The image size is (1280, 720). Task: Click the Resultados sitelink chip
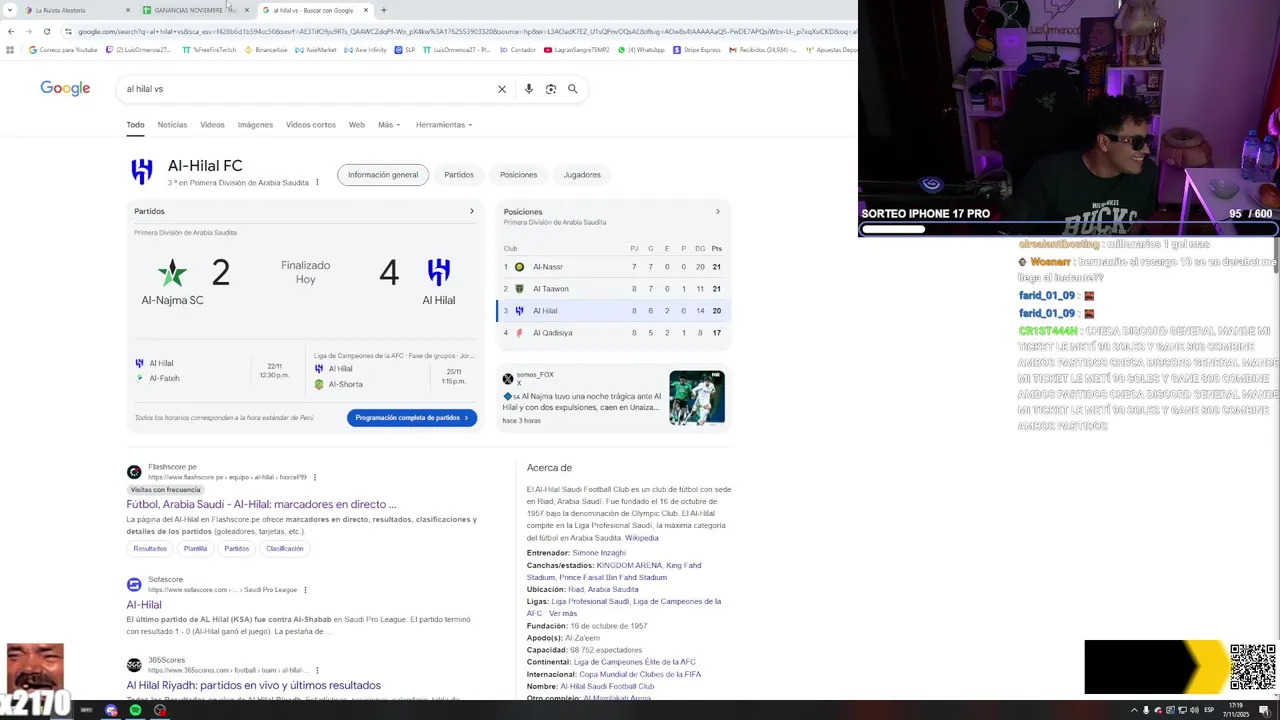coord(150,548)
